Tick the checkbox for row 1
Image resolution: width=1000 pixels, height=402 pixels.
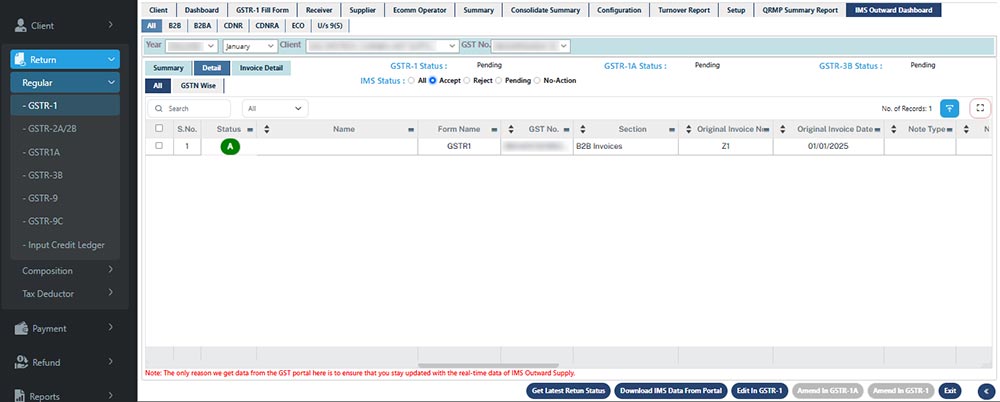point(159,146)
